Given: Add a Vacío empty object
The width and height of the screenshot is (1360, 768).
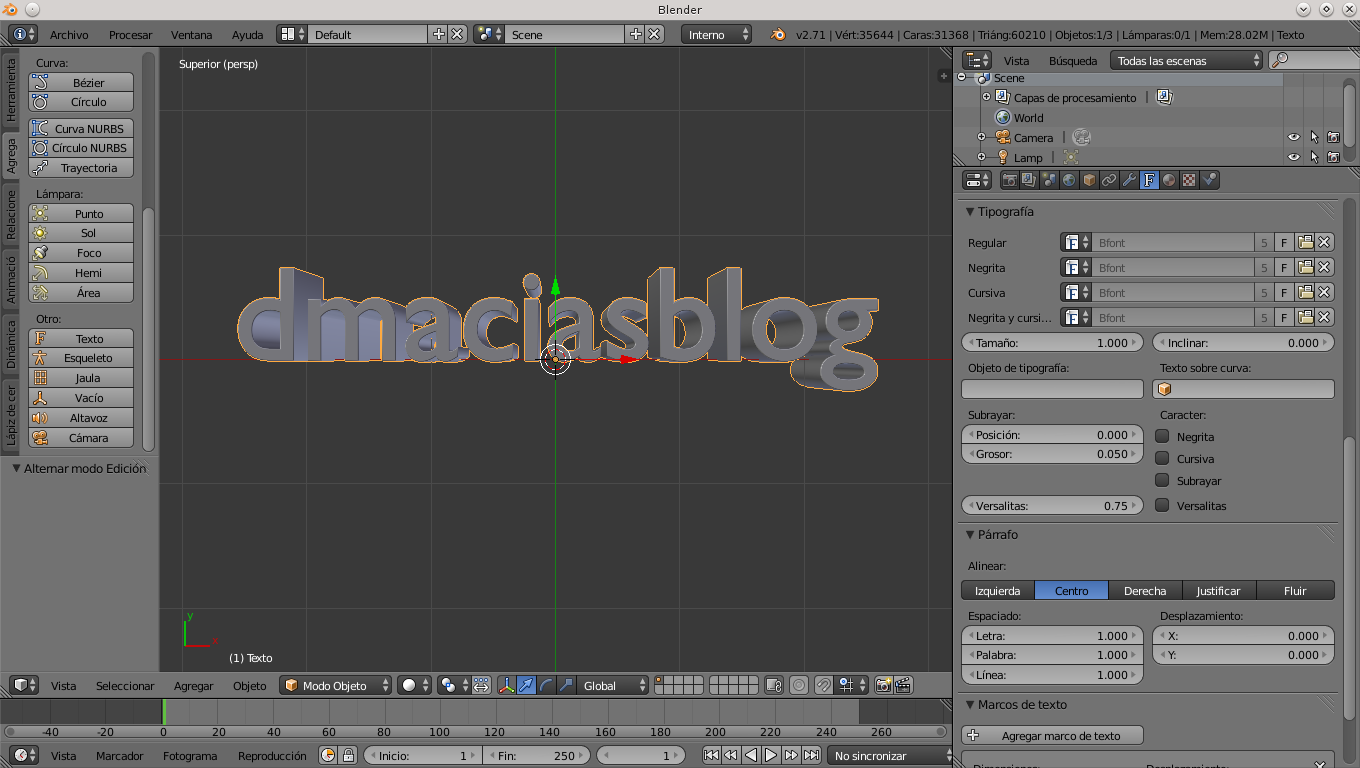Looking at the screenshot, I should coord(81,398).
